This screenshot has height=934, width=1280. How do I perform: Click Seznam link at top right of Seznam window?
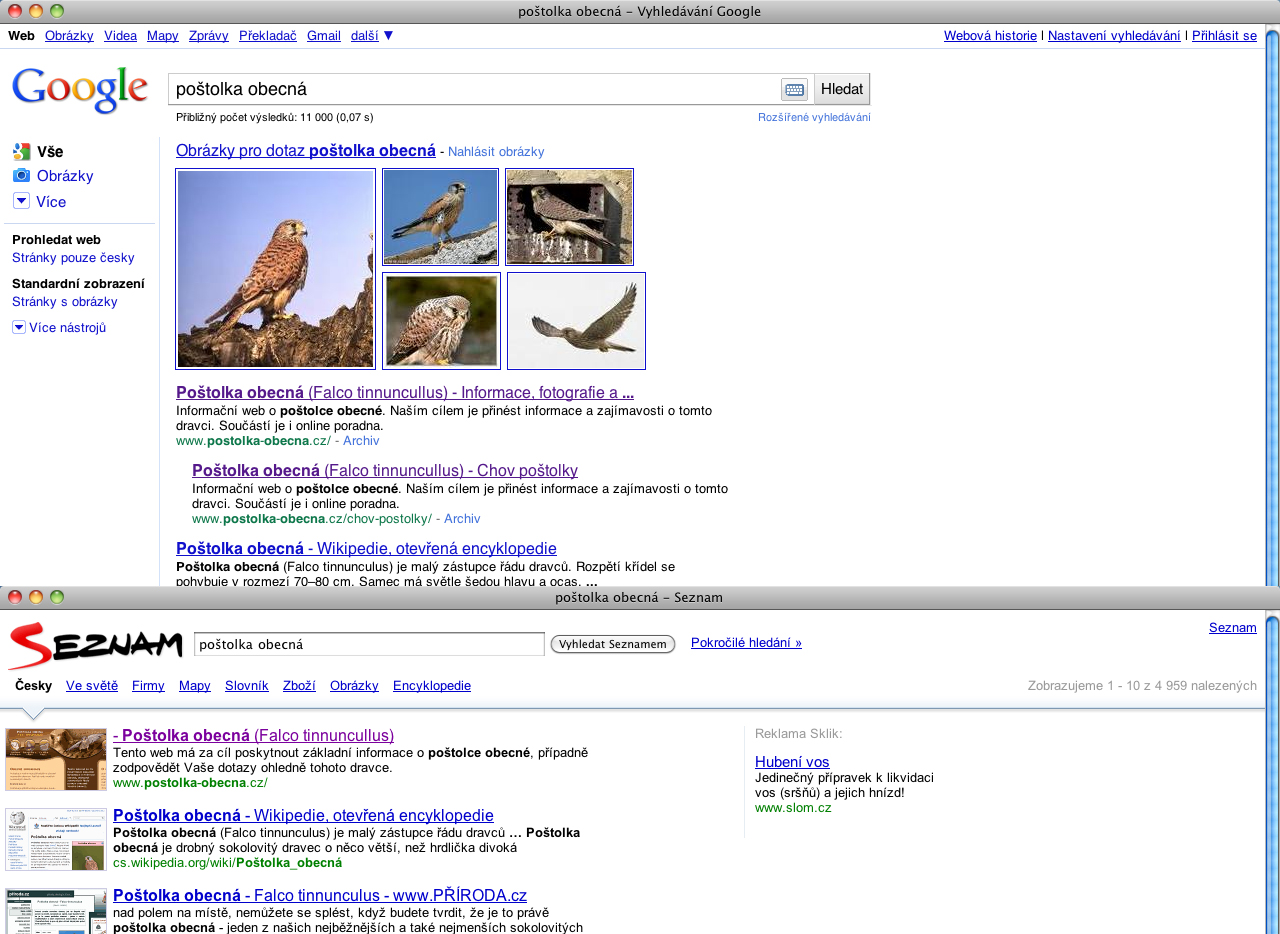coord(1233,627)
